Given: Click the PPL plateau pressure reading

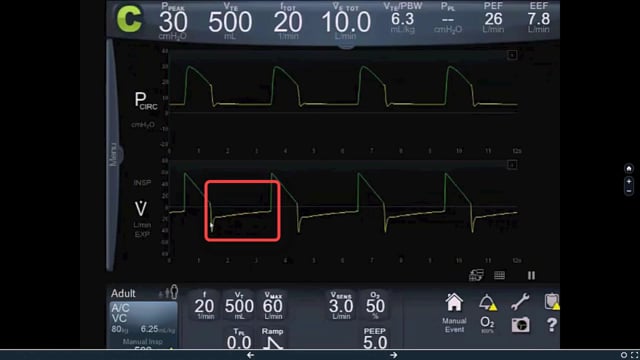Looking at the screenshot, I should (448, 18).
